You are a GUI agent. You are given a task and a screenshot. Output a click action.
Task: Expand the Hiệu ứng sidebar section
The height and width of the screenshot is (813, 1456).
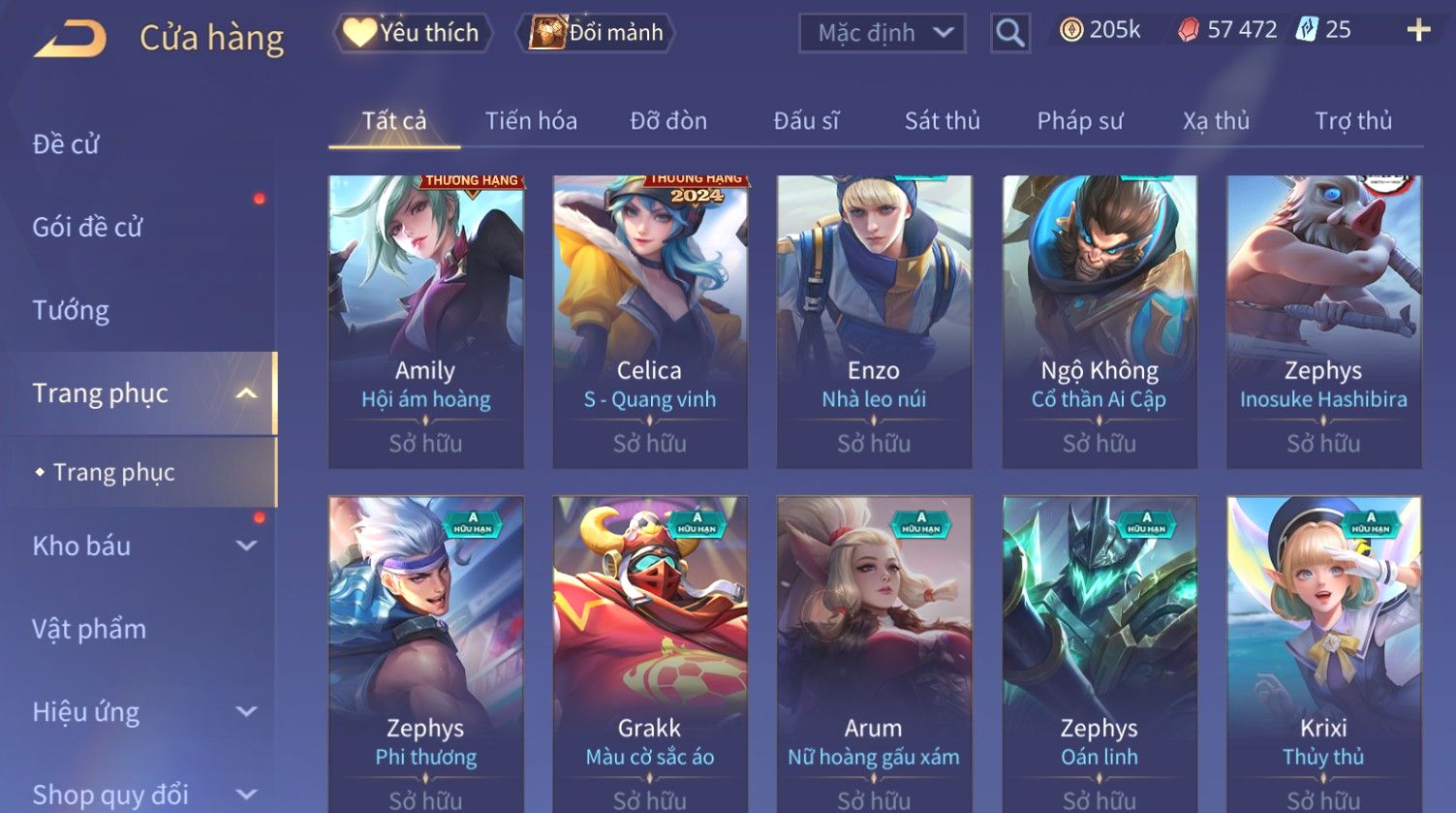(x=246, y=712)
